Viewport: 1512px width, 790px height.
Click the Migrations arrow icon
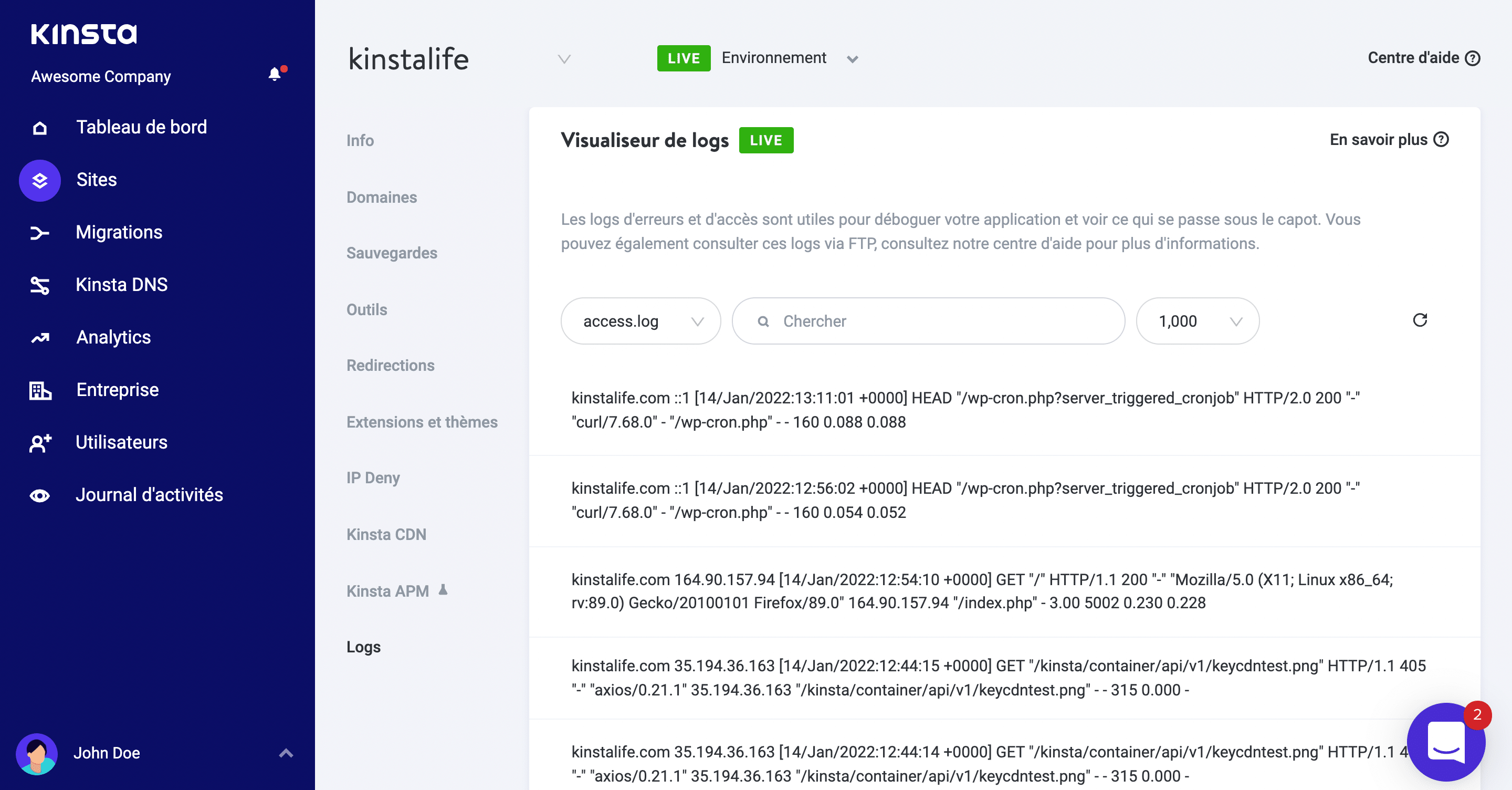coord(40,233)
